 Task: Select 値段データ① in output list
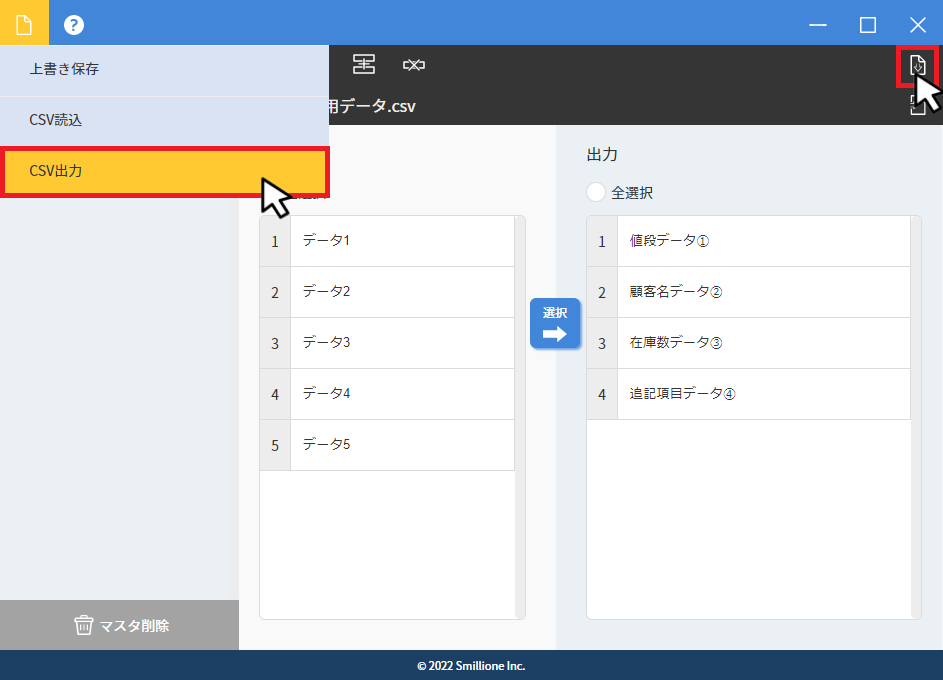[760, 241]
